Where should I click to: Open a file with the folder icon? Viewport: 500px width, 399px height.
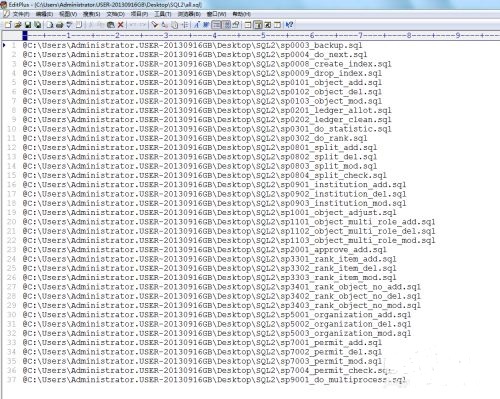tap(18, 25)
